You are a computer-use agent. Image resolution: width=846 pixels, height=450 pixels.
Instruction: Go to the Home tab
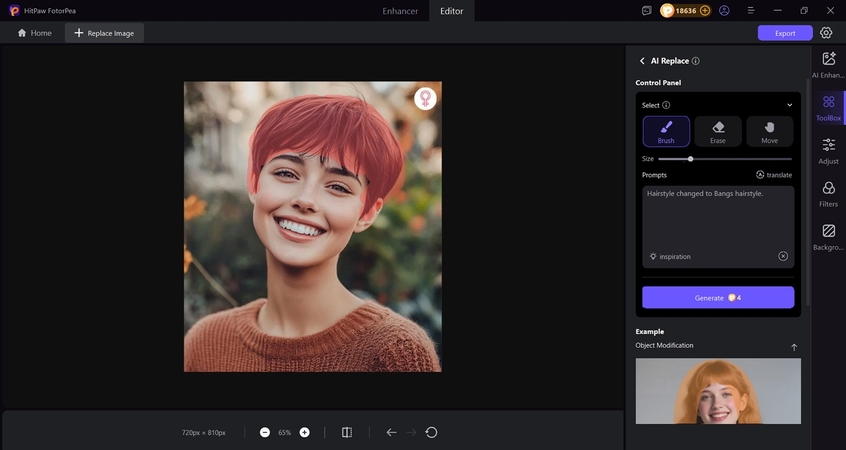[34, 33]
